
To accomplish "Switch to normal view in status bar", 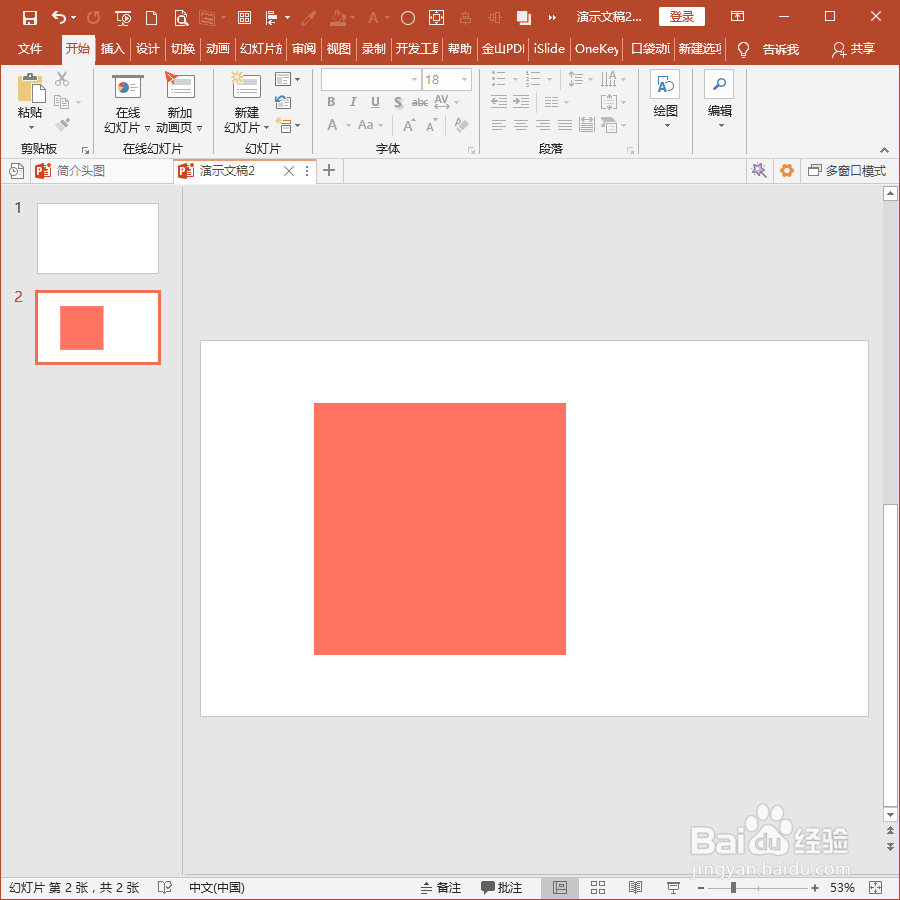I will coord(560,887).
